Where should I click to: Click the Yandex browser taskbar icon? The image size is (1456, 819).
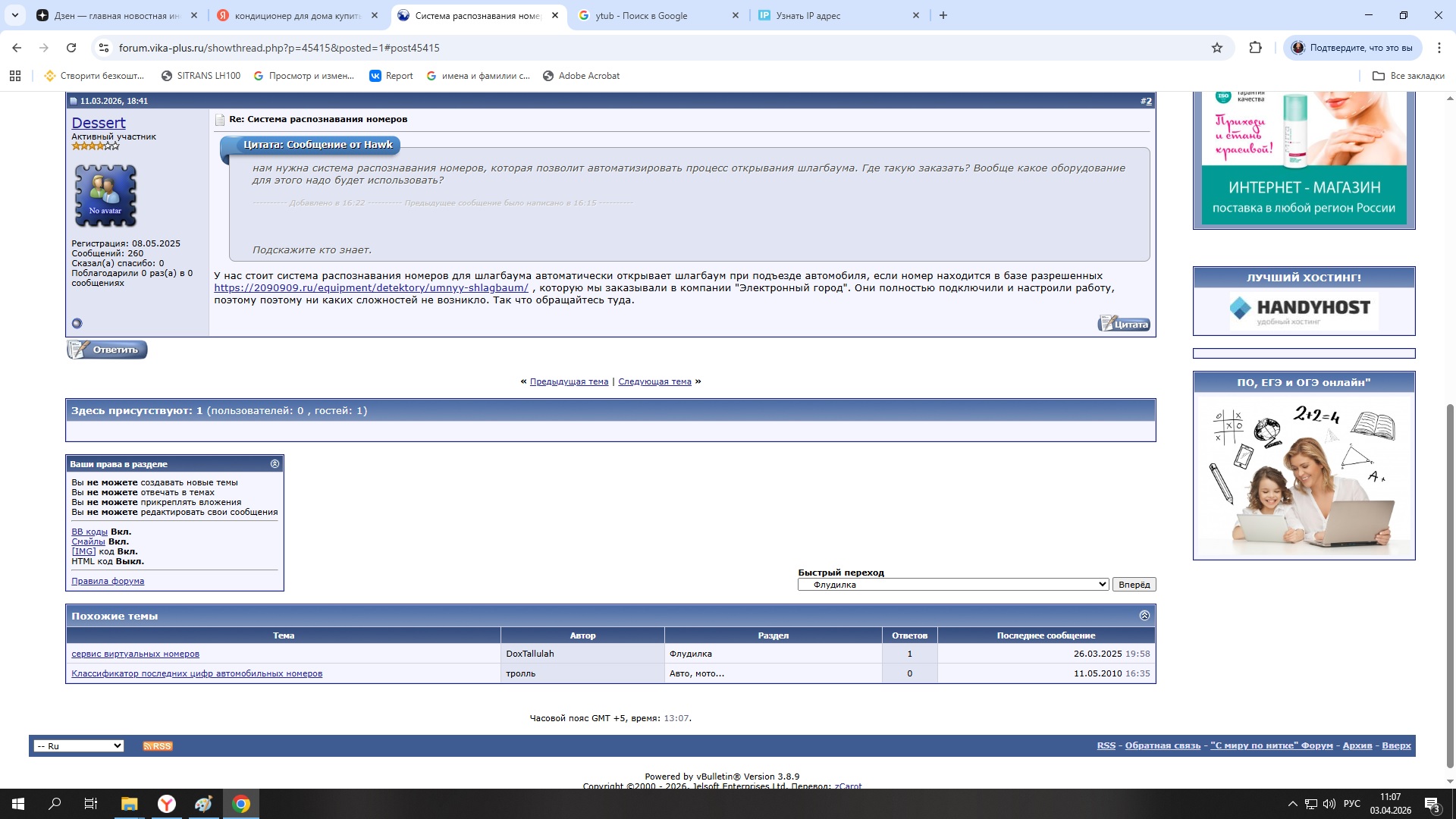(167, 804)
